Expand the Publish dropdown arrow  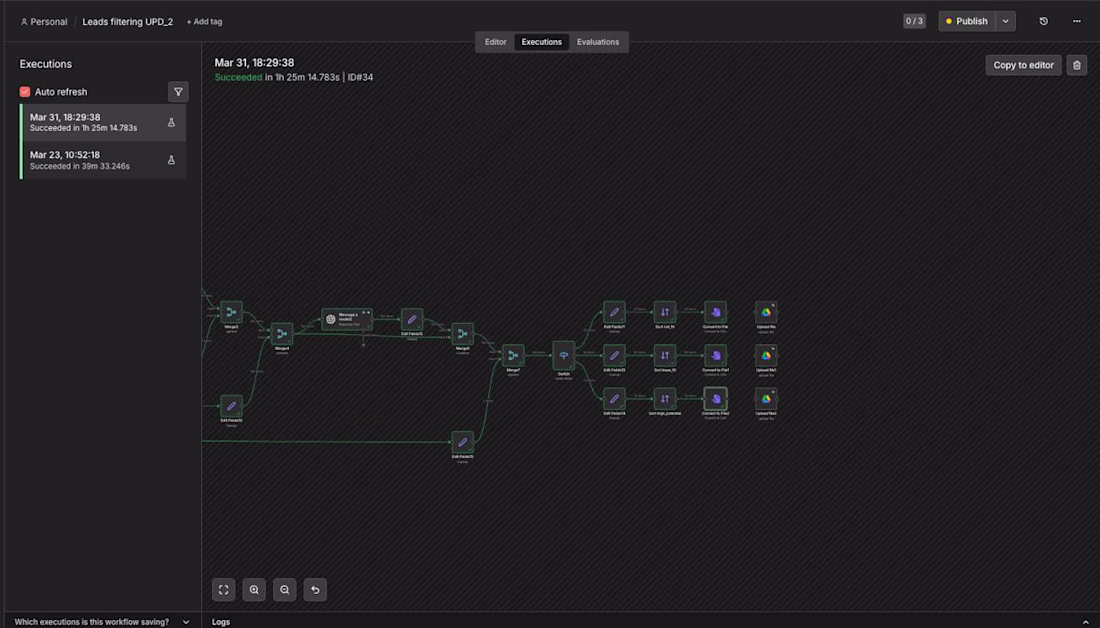coord(1005,21)
